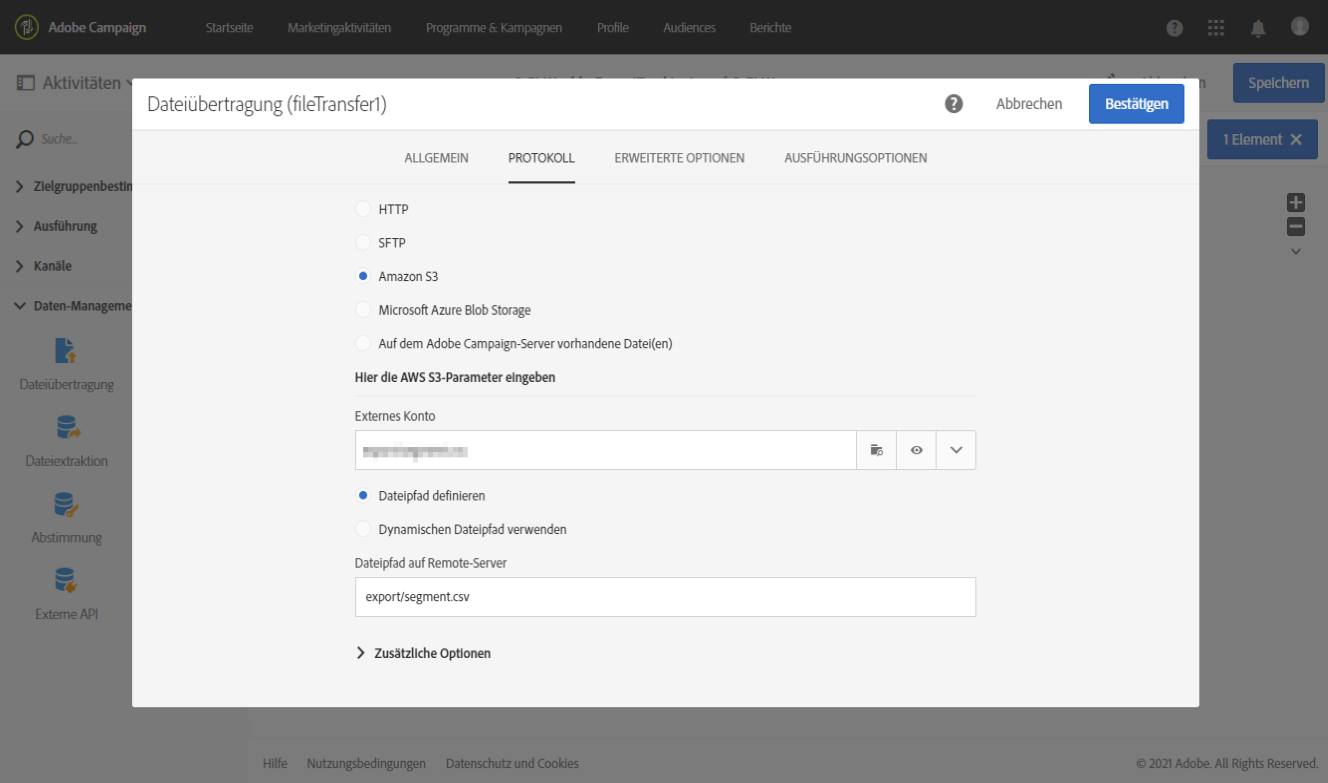Open Berichte in the top navigation
The width and height of the screenshot is (1328, 783).
pos(770,28)
